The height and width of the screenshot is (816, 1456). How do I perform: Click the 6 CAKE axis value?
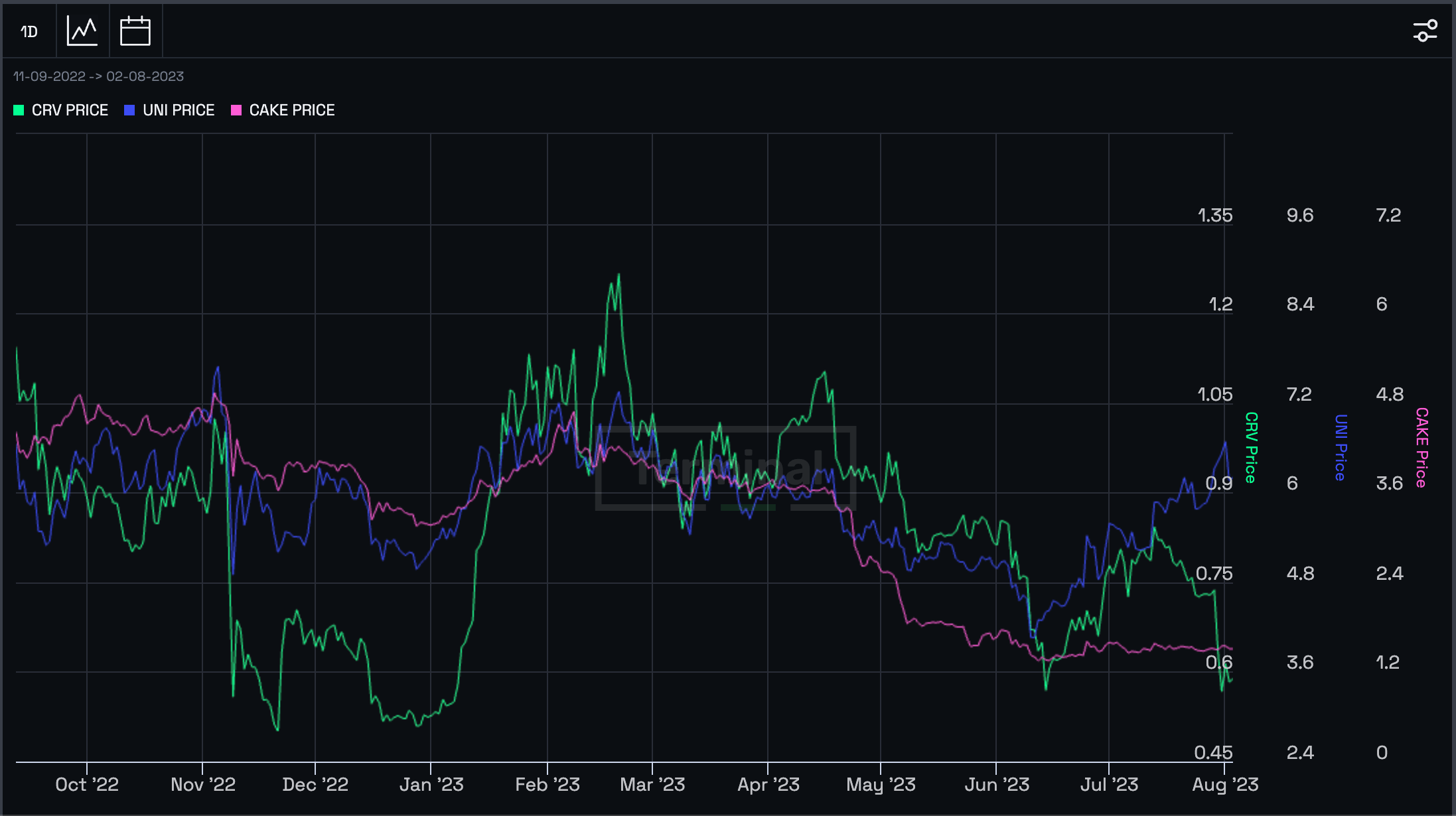(x=1382, y=305)
